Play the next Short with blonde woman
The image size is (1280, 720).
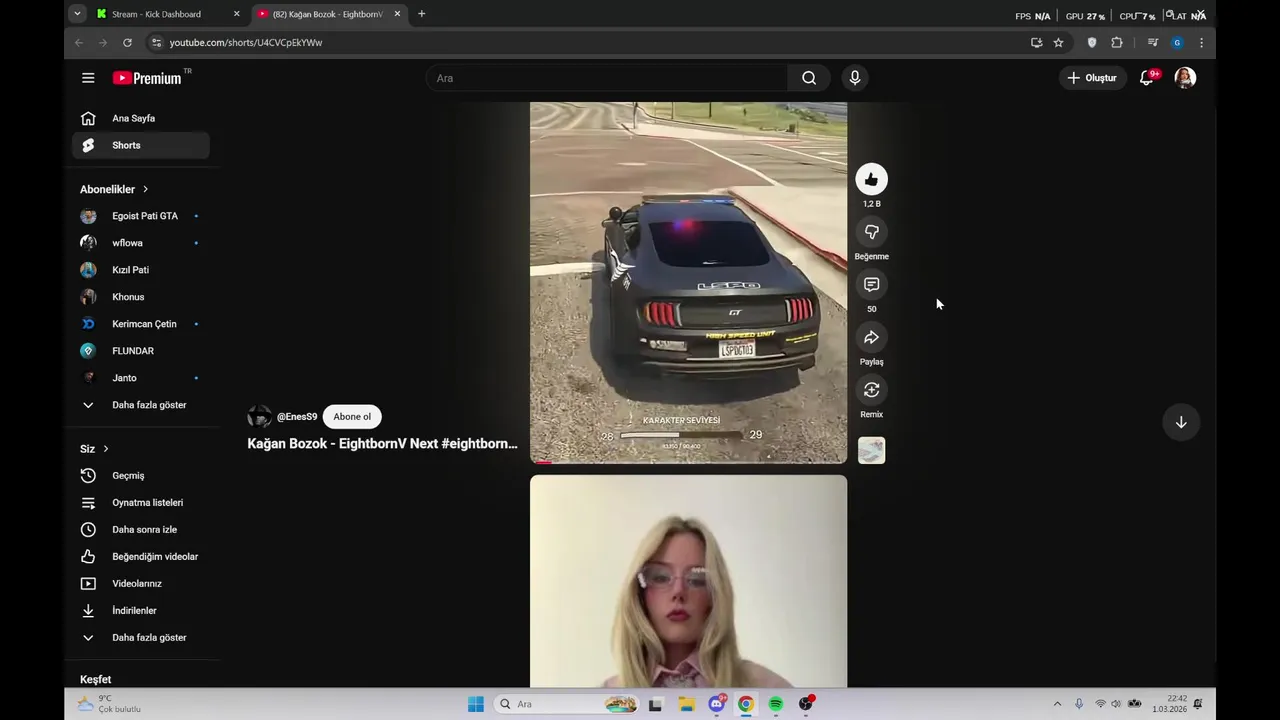tap(688, 581)
